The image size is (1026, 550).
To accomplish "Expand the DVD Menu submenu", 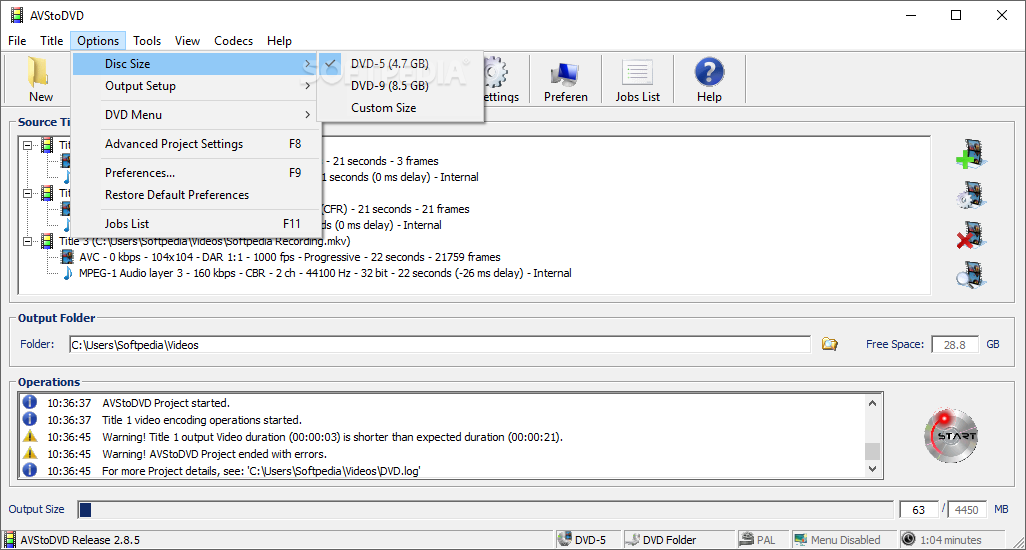I will 195,114.
